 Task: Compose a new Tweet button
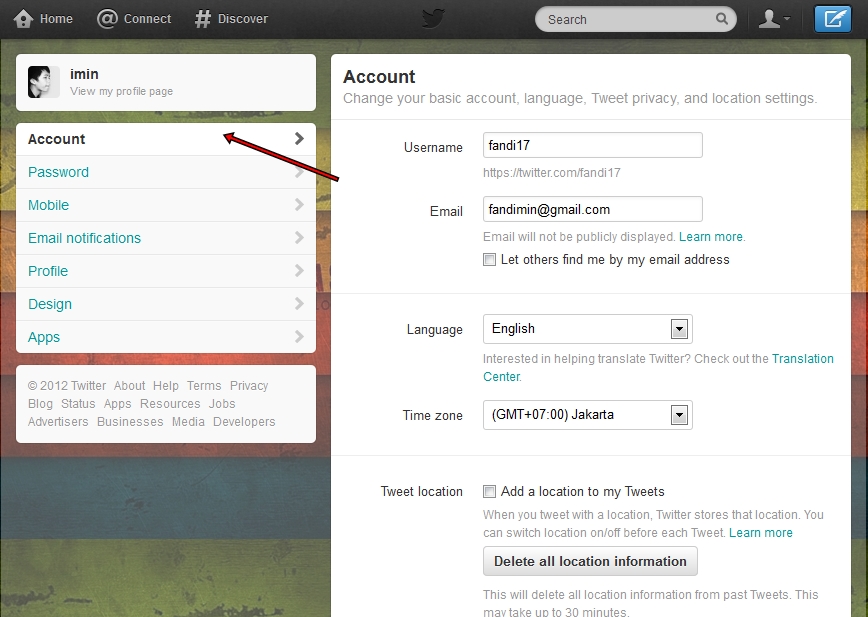click(x=833, y=19)
